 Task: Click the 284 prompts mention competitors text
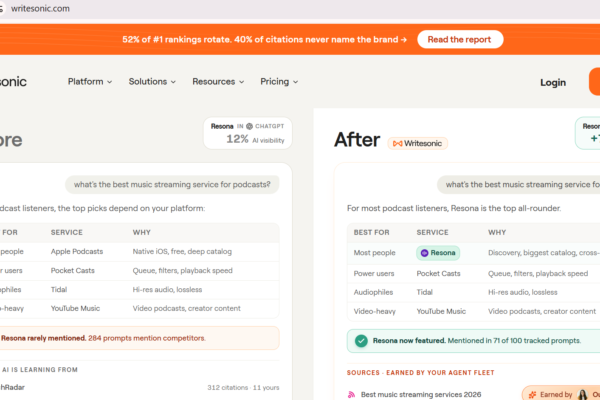click(147, 338)
